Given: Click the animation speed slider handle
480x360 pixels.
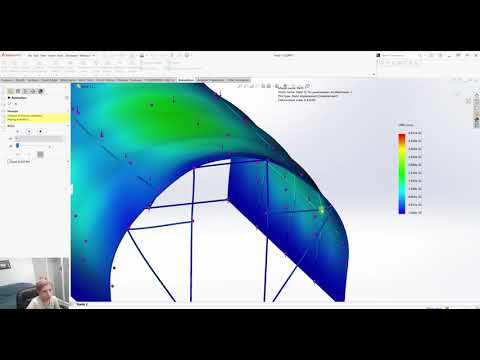Looking at the screenshot, I should (18, 146).
